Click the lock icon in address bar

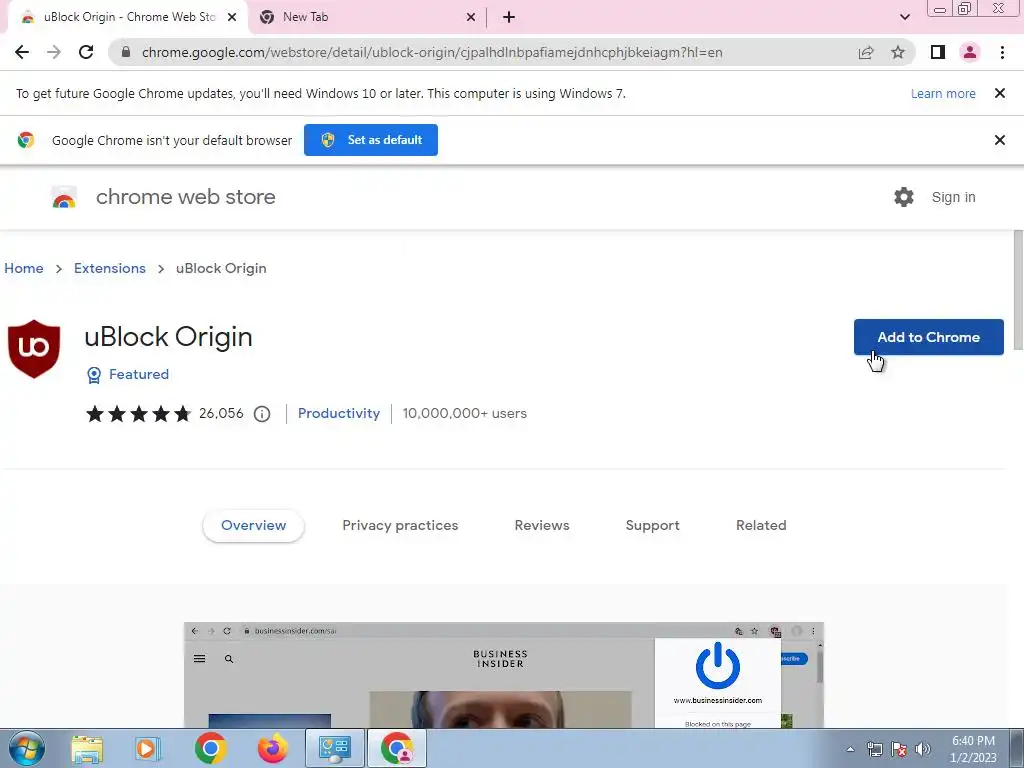pyautogui.click(x=126, y=52)
